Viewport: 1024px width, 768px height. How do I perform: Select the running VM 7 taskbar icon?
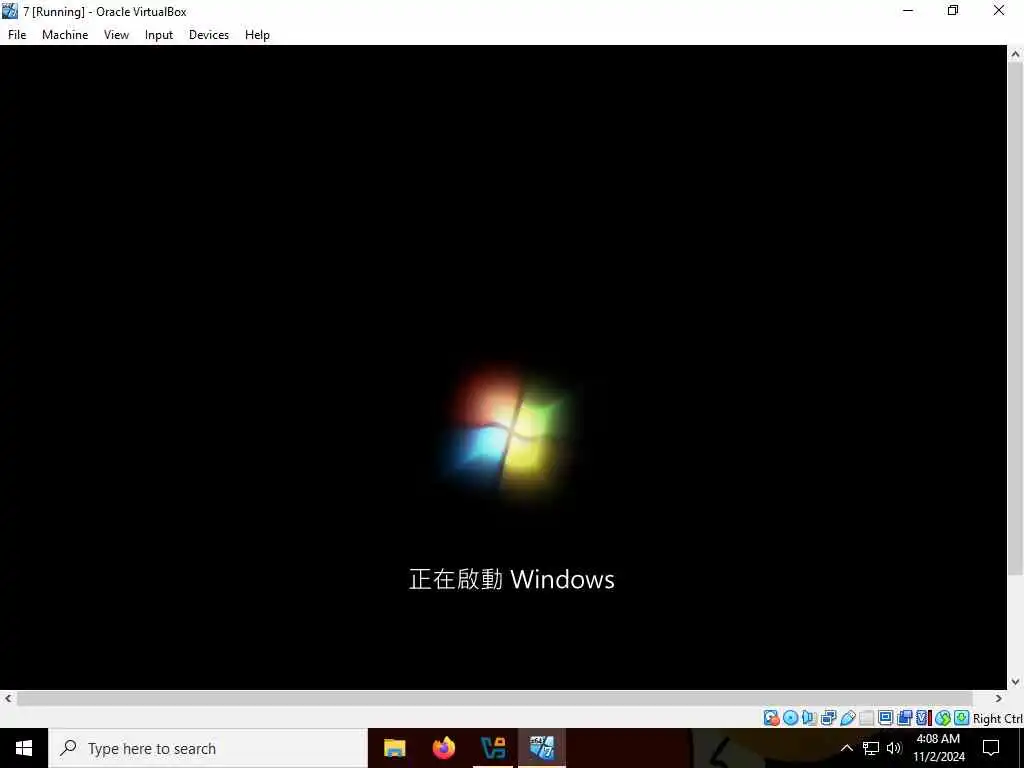(x=542, y=748)
